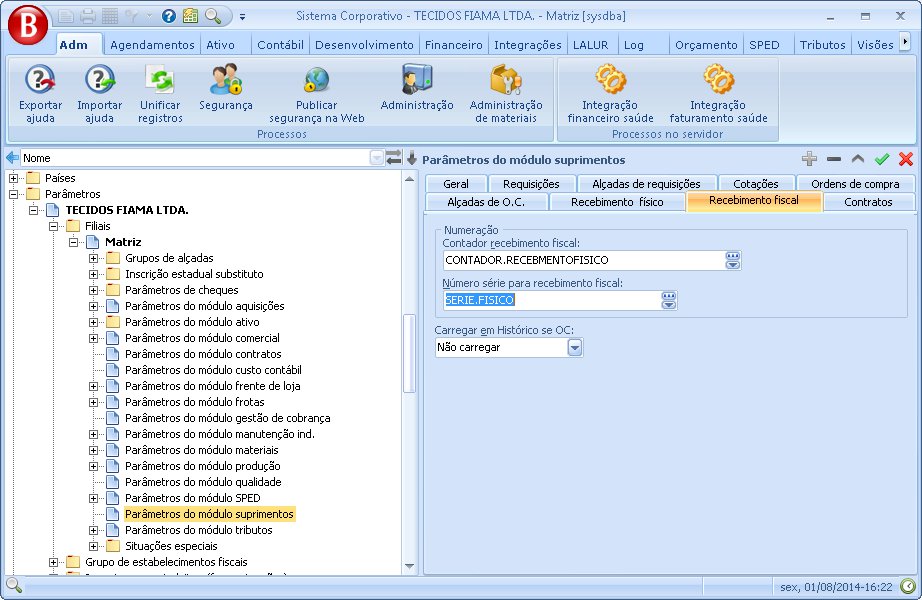Collapse the Parâmetros tree node

coord(14,194)
